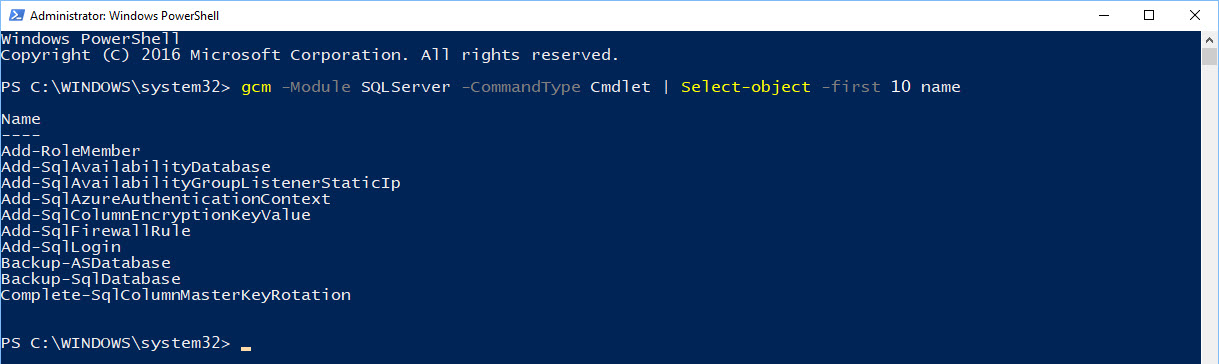Viewport: 1219px width, 364px height.
Task: Click the Add-SqlAvailabilityDatabase output line
Action: pyautogui.click(x=136, y=167)
